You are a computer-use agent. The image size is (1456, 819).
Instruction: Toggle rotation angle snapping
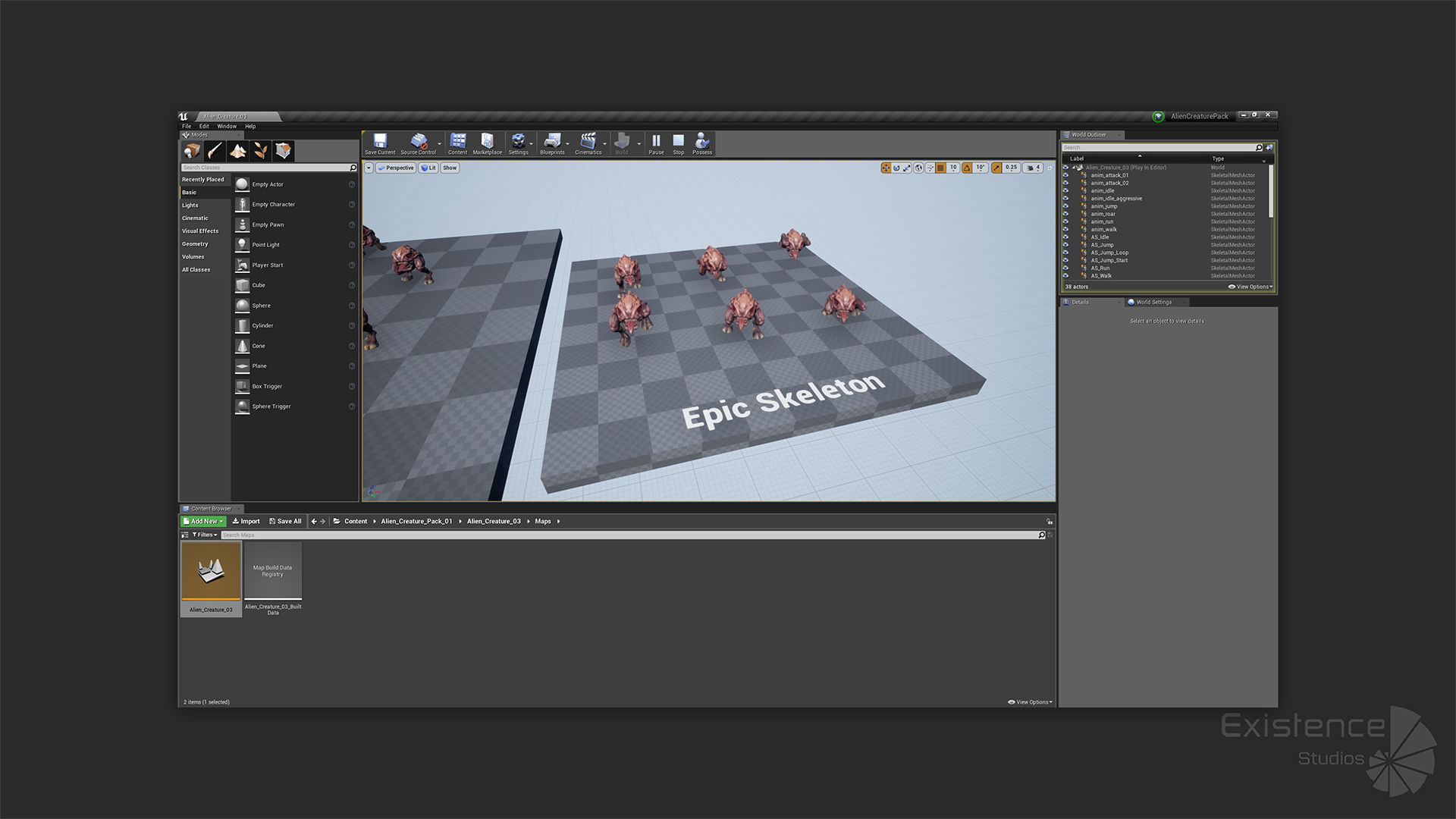tap(967, 168)
